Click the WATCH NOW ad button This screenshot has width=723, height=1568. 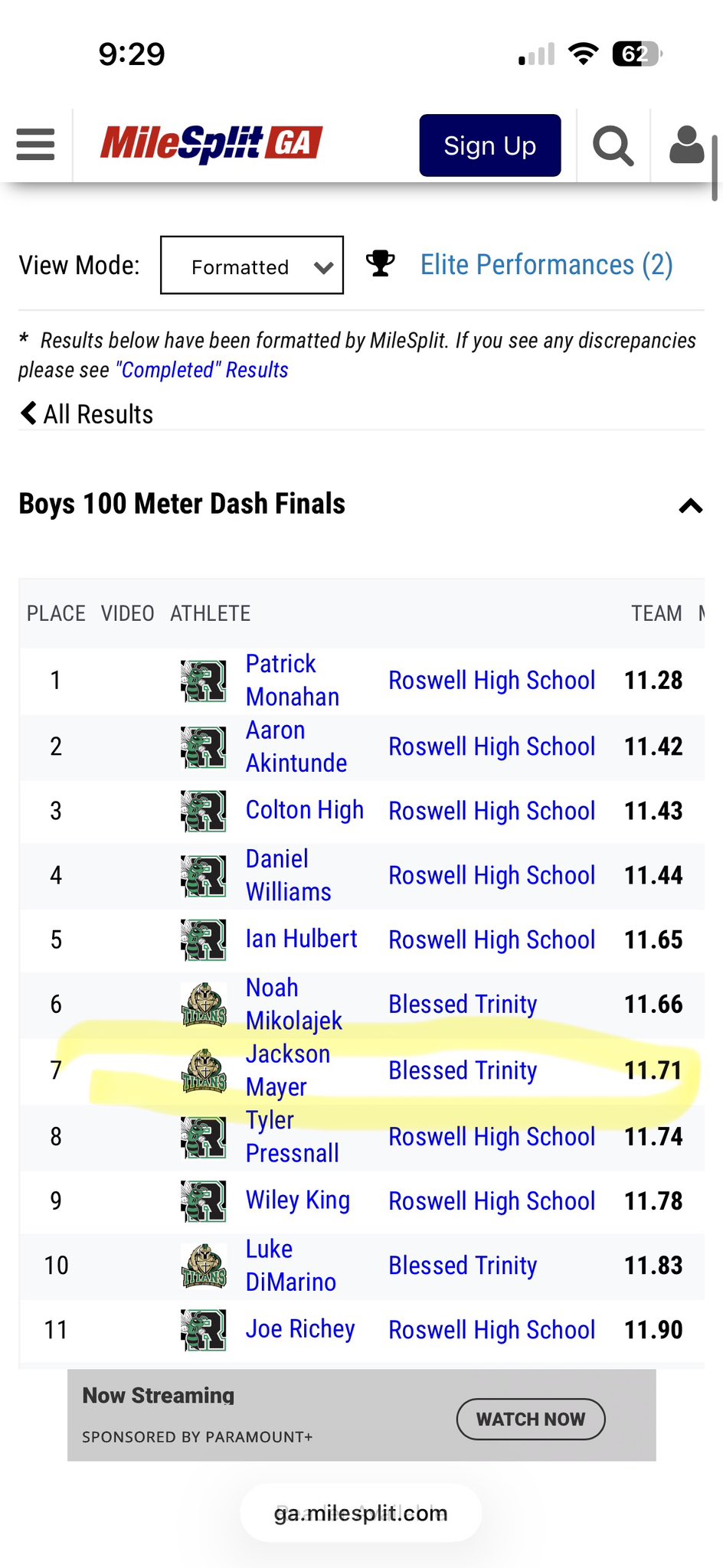[x=531, y=1419]
